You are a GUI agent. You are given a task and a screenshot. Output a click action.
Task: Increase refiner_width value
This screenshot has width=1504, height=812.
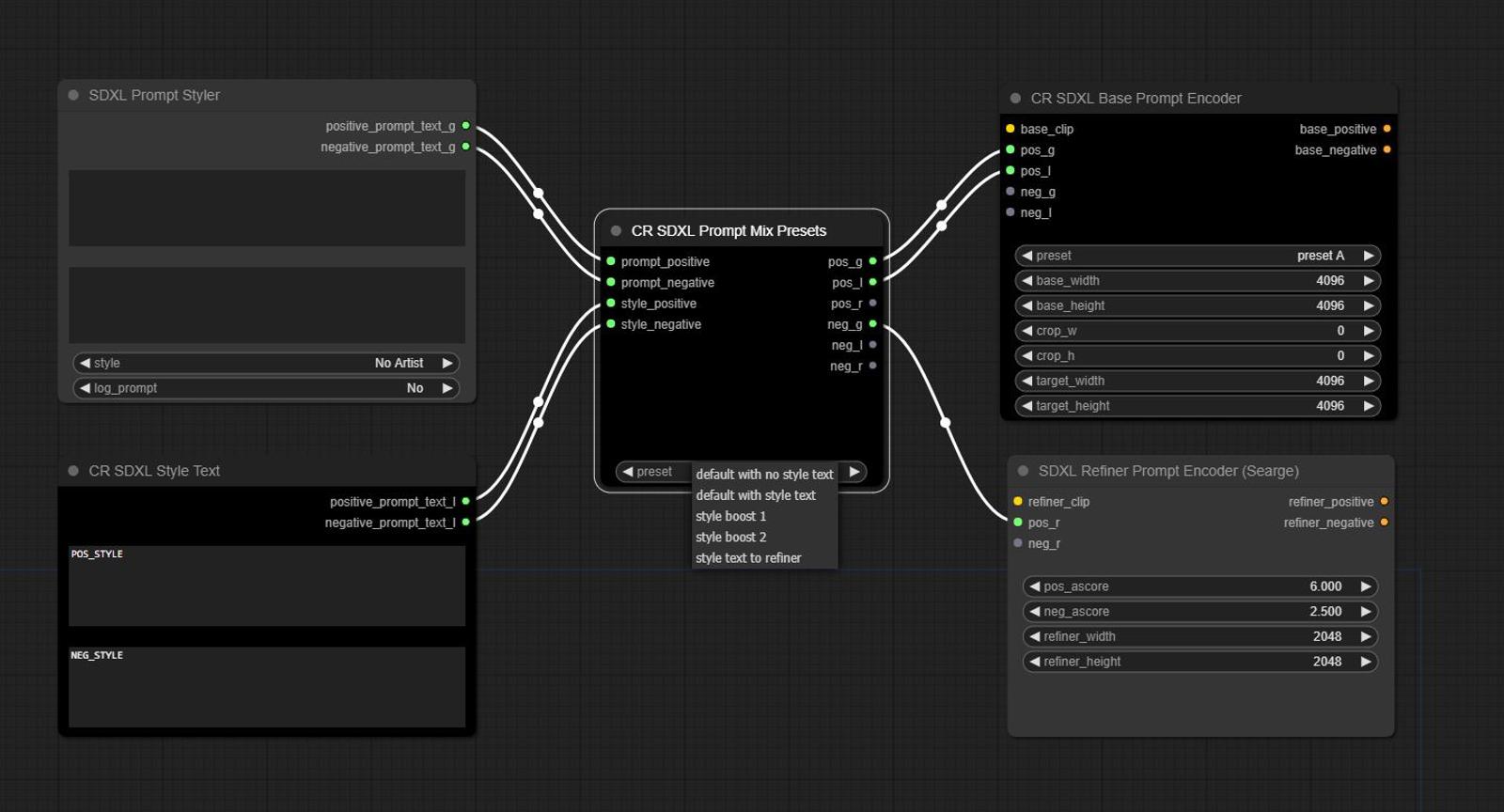pyautogui.click(x=1366, y=636)
